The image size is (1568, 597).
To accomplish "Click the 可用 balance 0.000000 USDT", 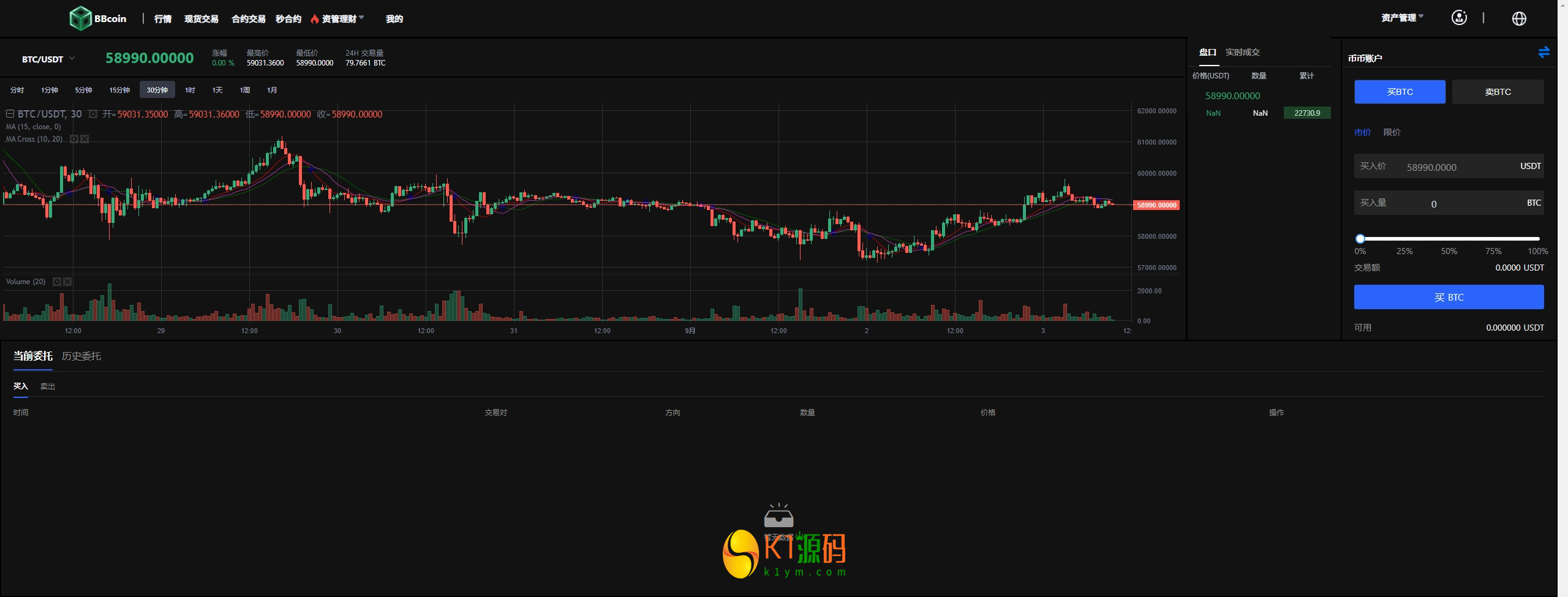I will 1515,328.
